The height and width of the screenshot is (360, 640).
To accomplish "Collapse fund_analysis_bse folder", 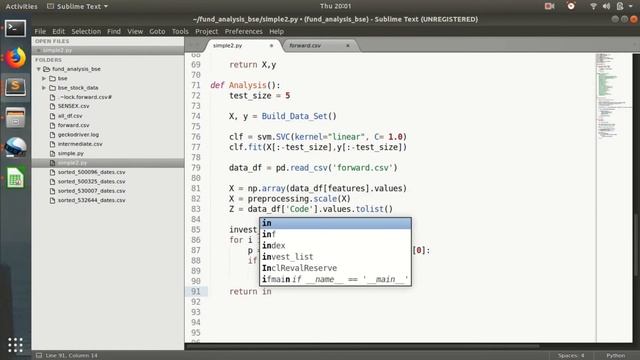I will pos(39,69).
